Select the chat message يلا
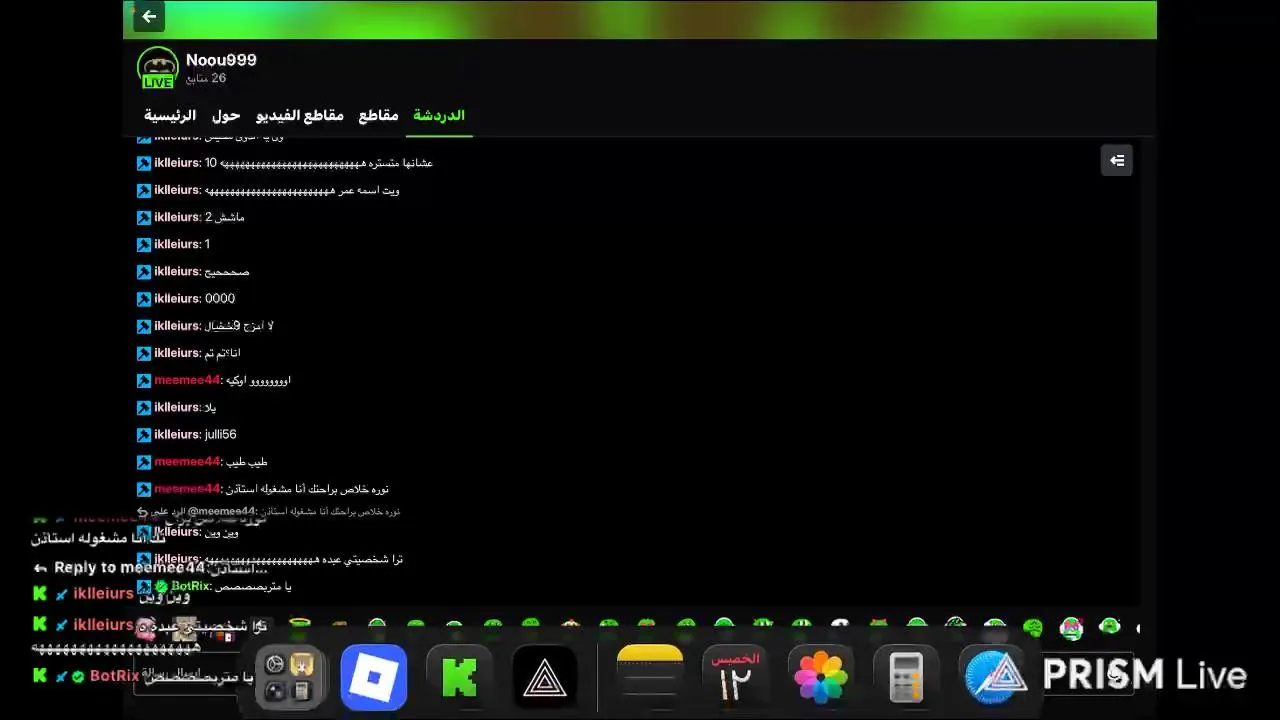 click(x=210, y=408)
